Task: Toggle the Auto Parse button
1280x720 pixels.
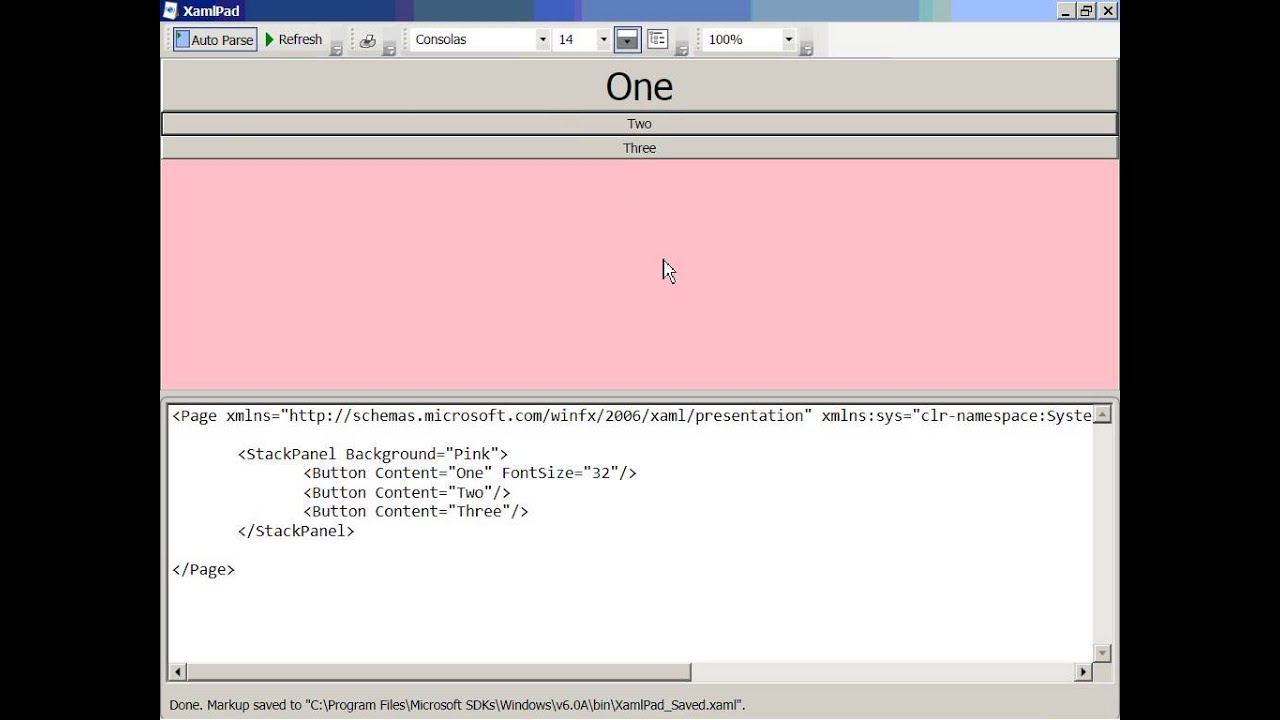Action: [x=215, y=40]
